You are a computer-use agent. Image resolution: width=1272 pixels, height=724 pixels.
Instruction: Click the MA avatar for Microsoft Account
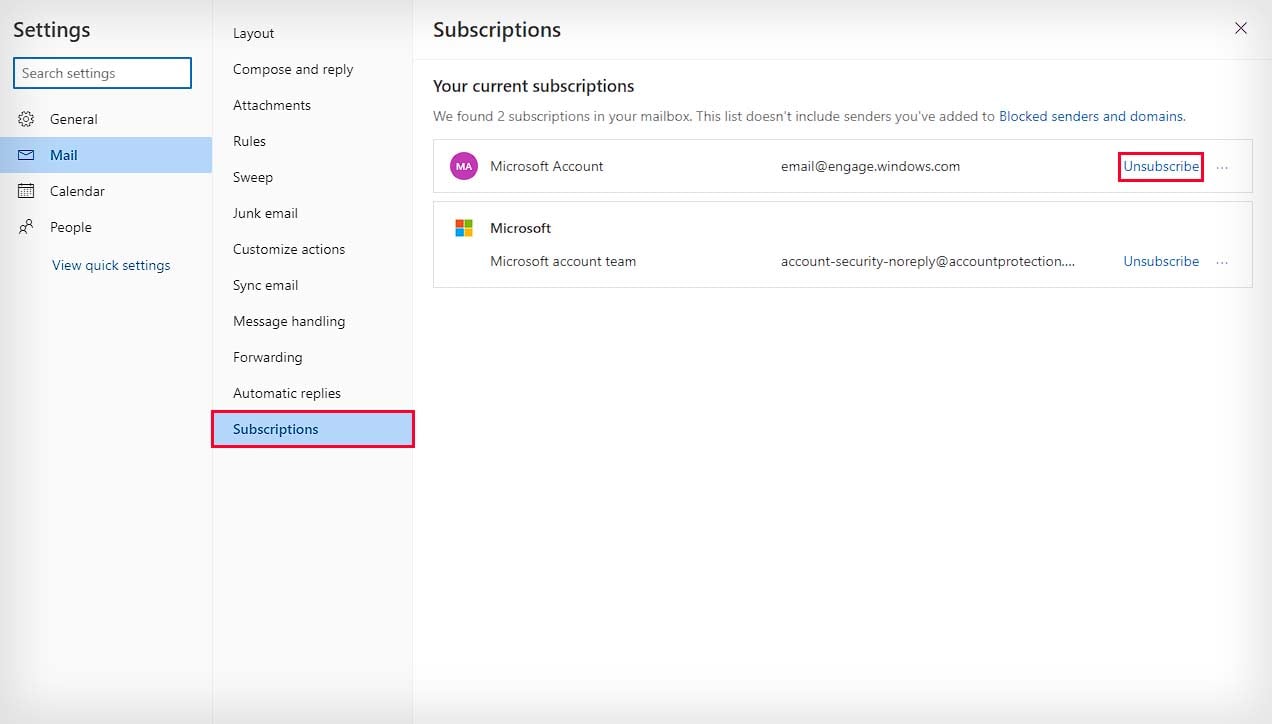point(464,166)
